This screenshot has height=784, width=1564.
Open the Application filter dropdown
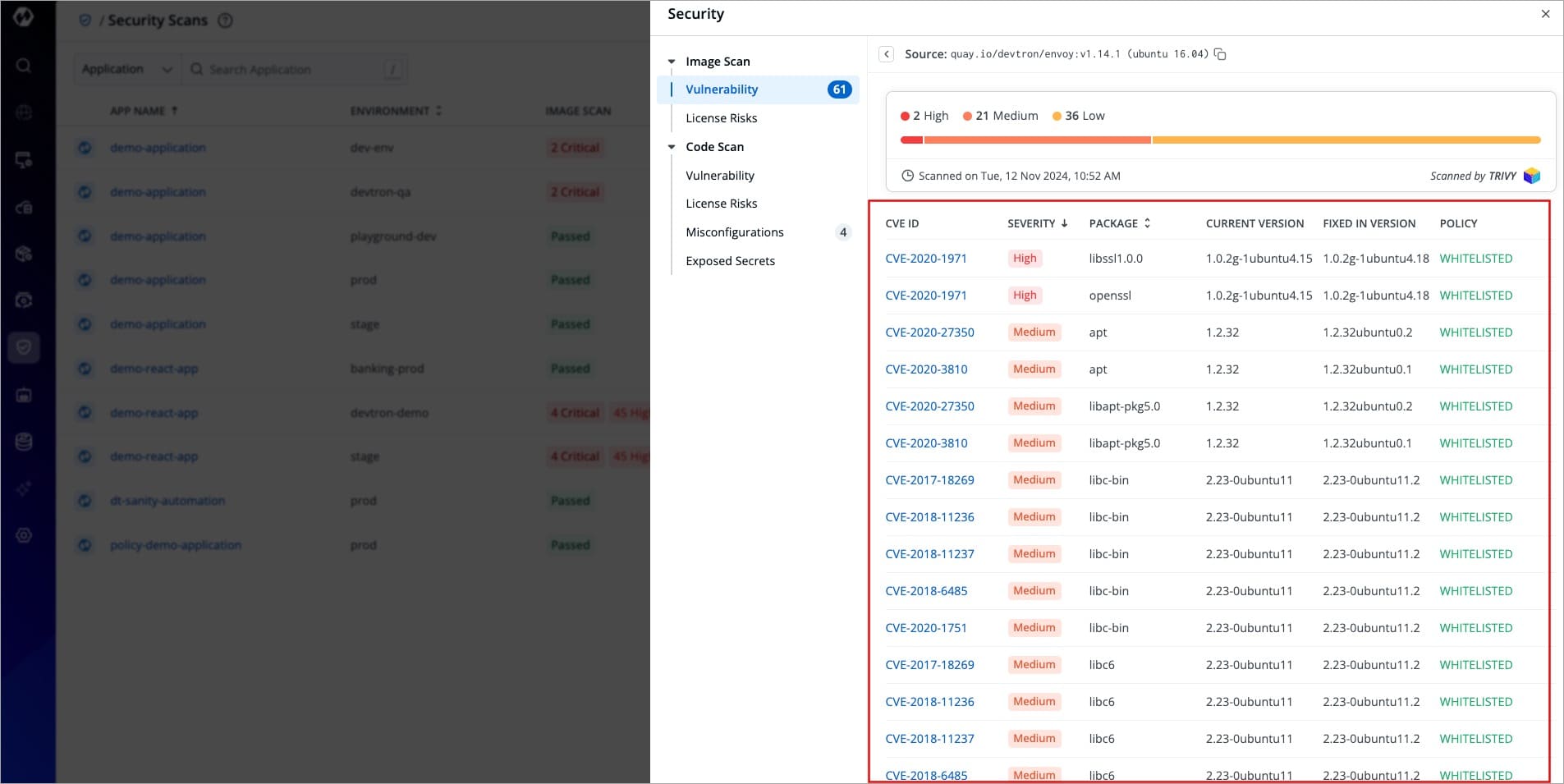click(126, 69)
